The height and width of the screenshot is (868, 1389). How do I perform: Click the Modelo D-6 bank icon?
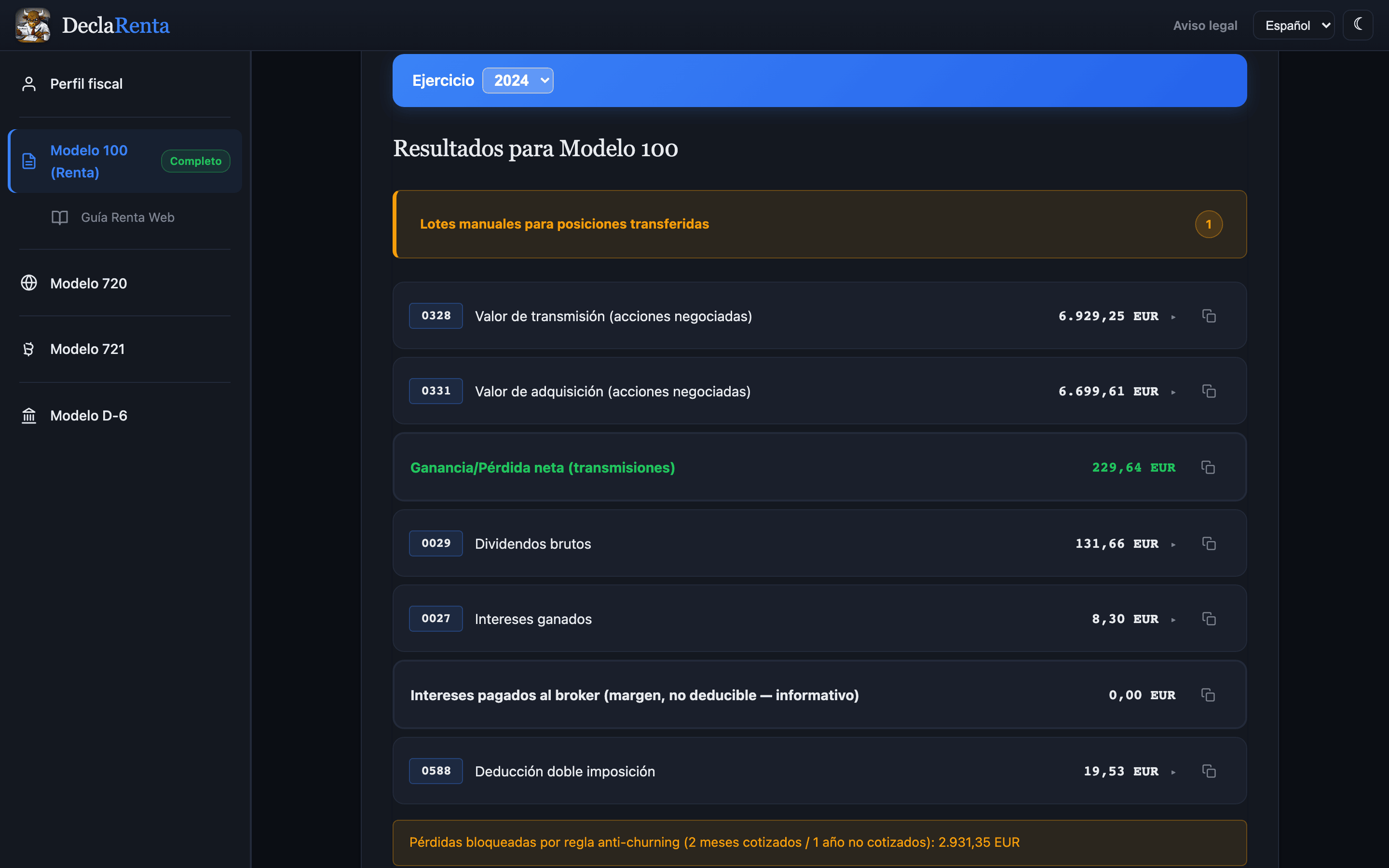pyautogui.click(x=29, y=416)
